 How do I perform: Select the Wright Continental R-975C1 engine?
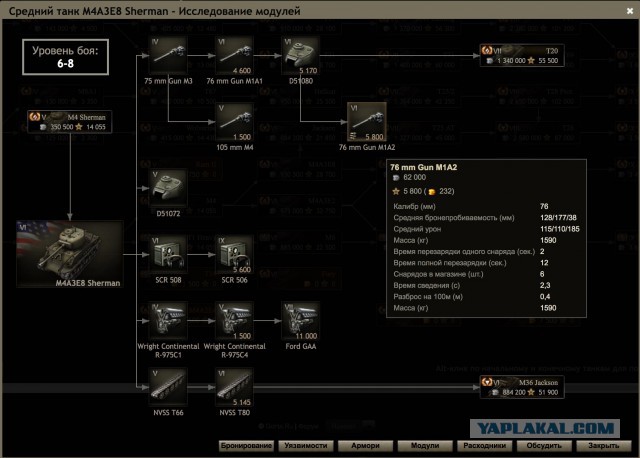pyautogui.click(x=168, y=321)
